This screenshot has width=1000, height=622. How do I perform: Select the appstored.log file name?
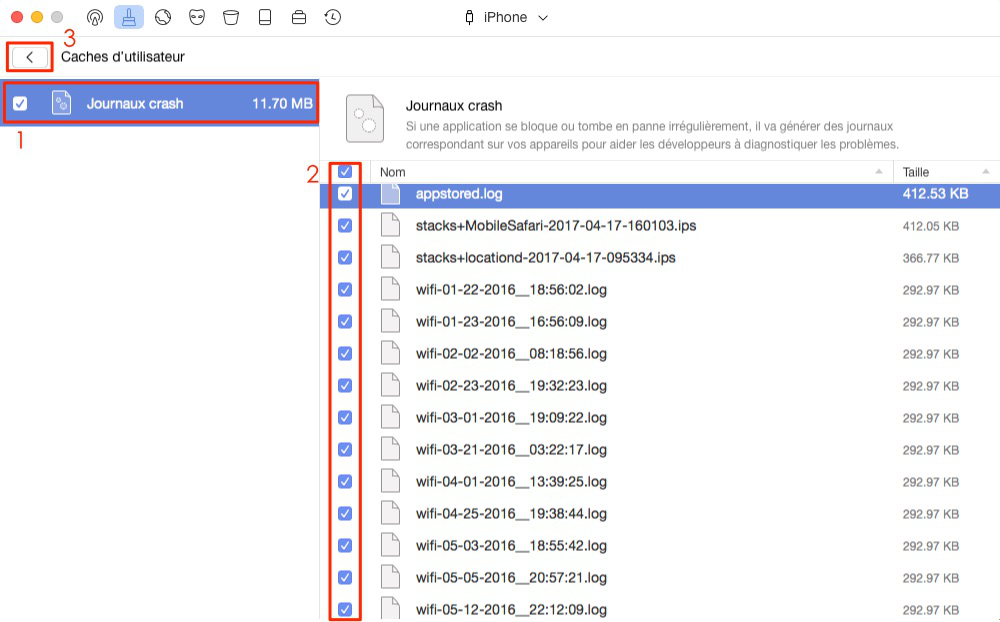(x=459, y=193)
